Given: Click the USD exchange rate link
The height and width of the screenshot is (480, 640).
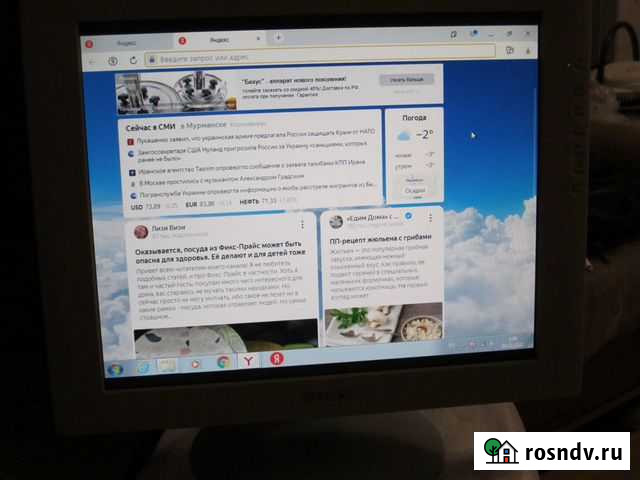Looking at the screenshot, I should point(146,203).
